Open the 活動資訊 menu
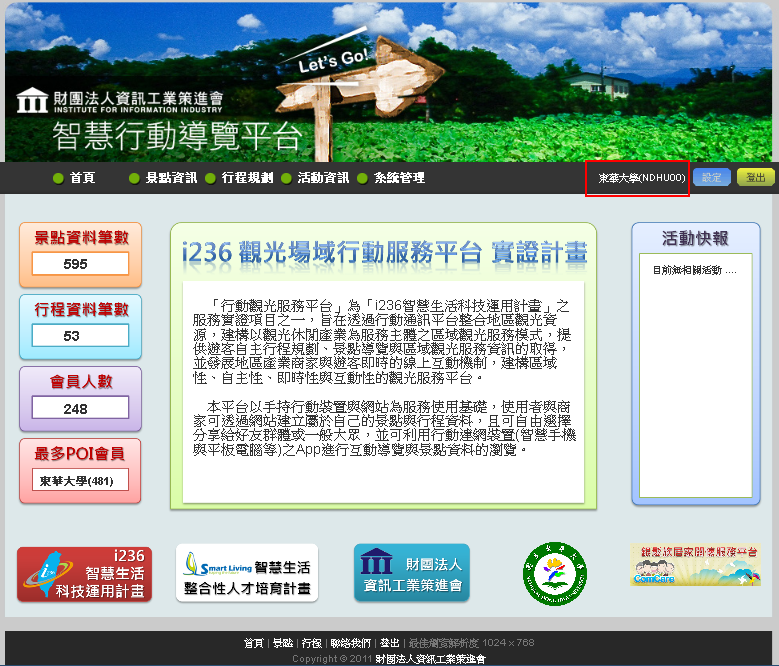The height and width of the screenshot is (666, 779). (x=323, y=178)
